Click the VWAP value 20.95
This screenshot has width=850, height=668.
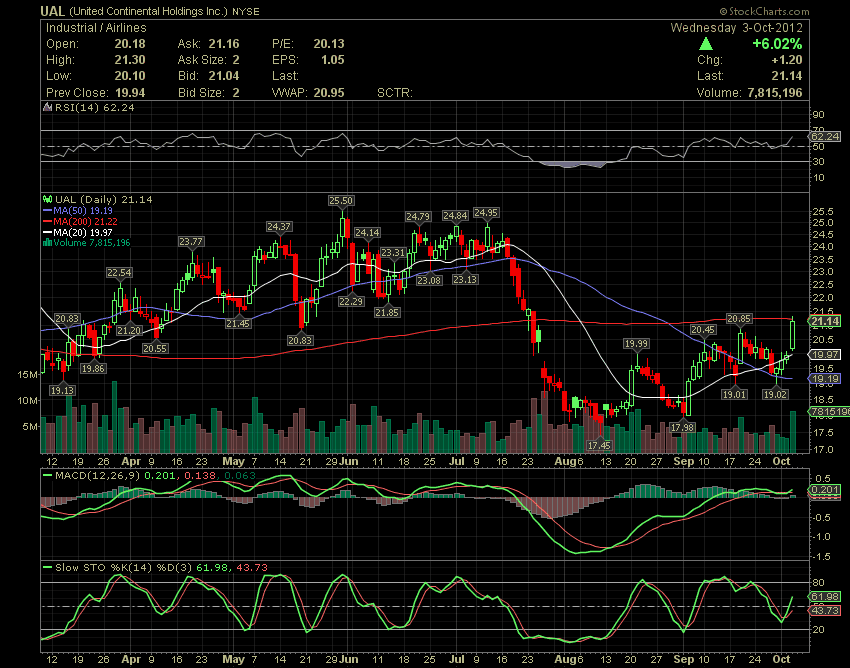[x=329, y=93]
